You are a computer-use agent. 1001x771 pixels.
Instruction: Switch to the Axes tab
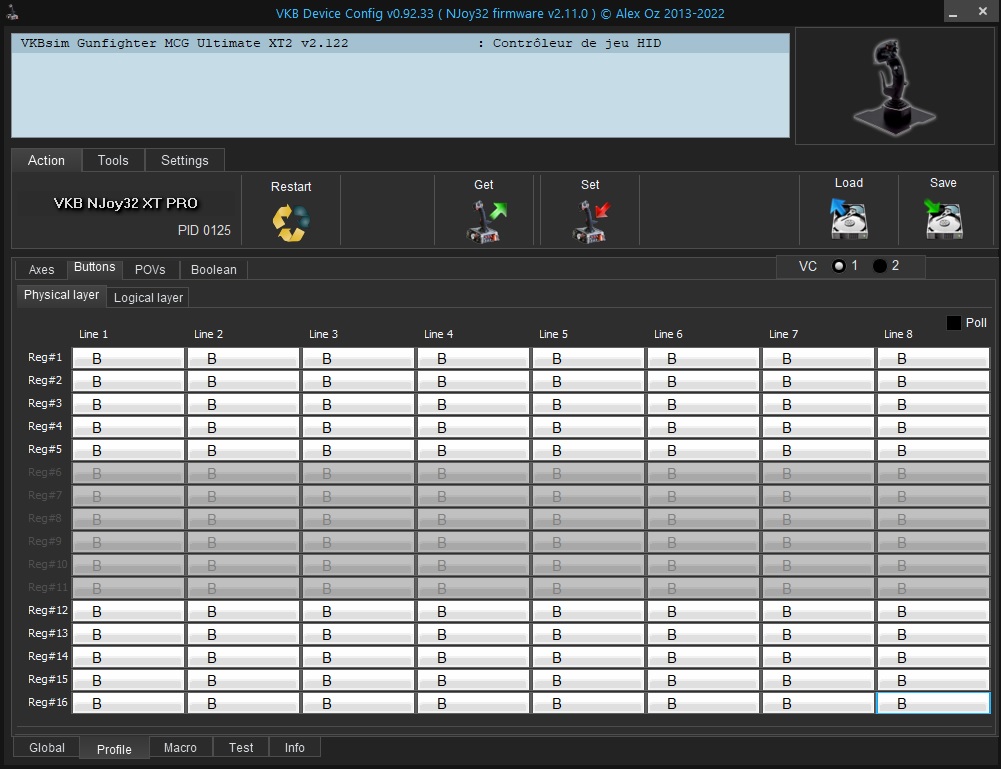point(41,269)
